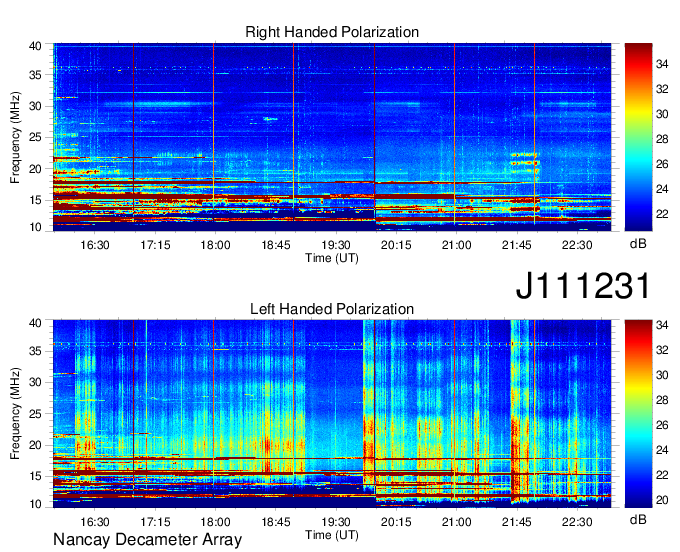Click the "28" dB value on upper colorbar
This screenshot has width=680, height=552.
coord(662,139)
